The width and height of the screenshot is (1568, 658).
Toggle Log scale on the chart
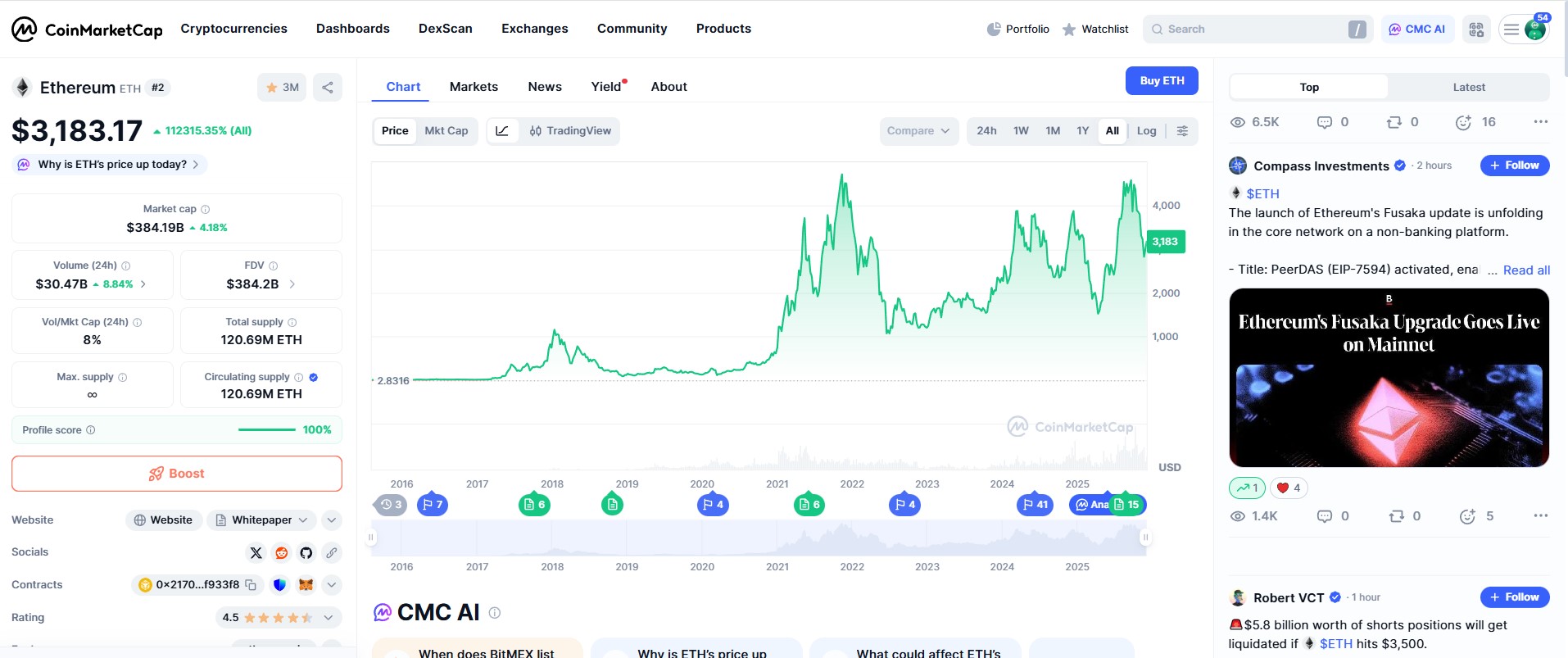pos(1146,131)
